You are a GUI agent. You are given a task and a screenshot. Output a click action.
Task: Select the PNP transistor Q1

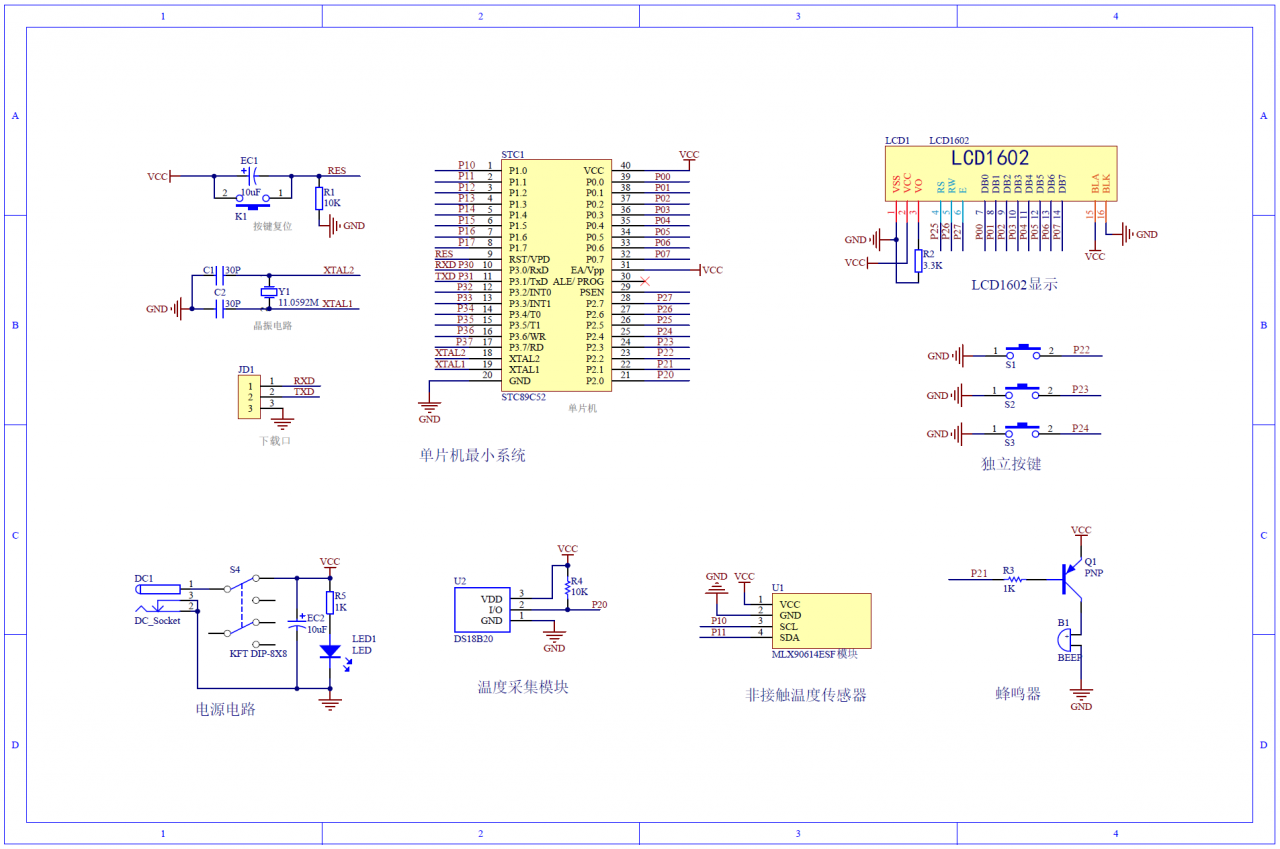pyautogui.click(x=1070, y=575)
